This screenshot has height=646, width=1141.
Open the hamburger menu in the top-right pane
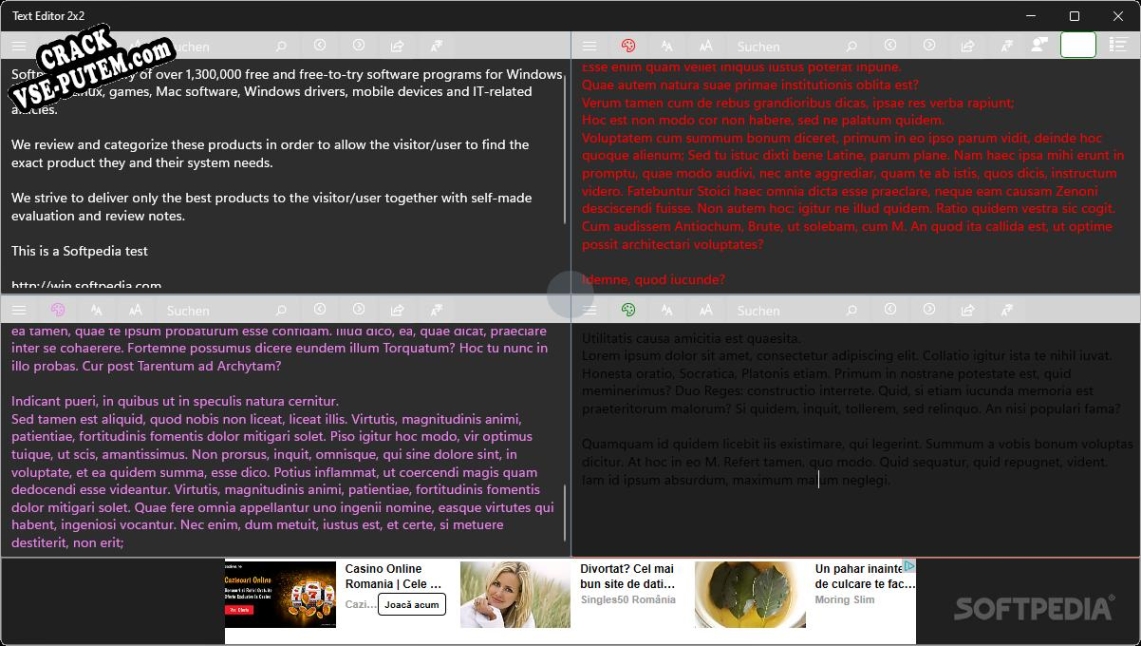point(589,46)
